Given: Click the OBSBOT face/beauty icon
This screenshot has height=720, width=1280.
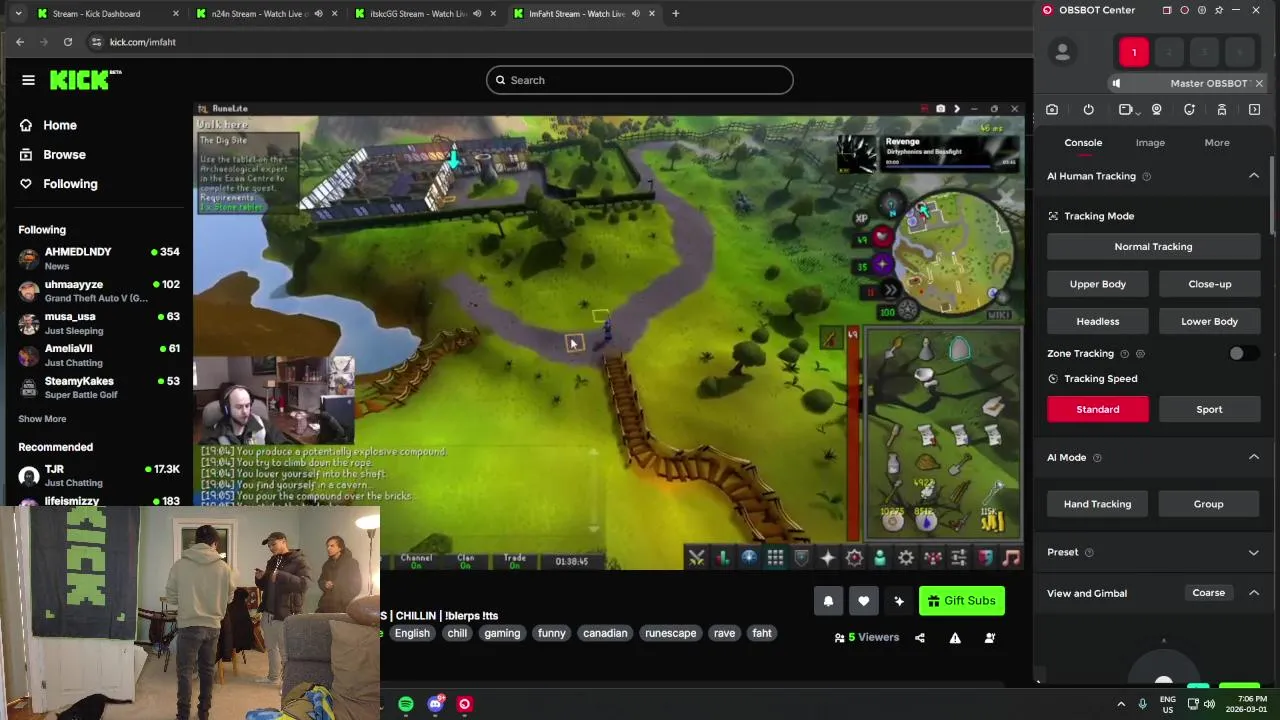Looking at the screenshot, I should pos(1189,110).
